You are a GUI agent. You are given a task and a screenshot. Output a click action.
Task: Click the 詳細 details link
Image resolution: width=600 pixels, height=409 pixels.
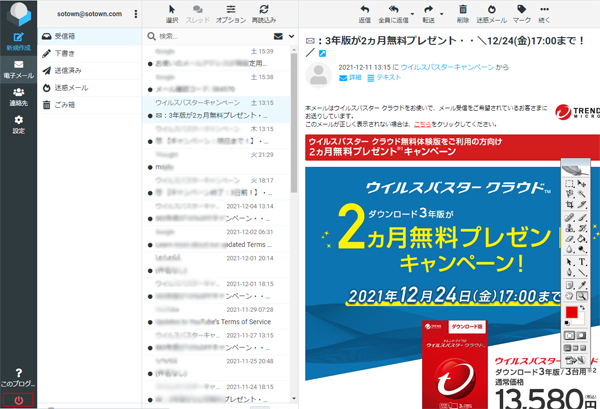(351, 78)
